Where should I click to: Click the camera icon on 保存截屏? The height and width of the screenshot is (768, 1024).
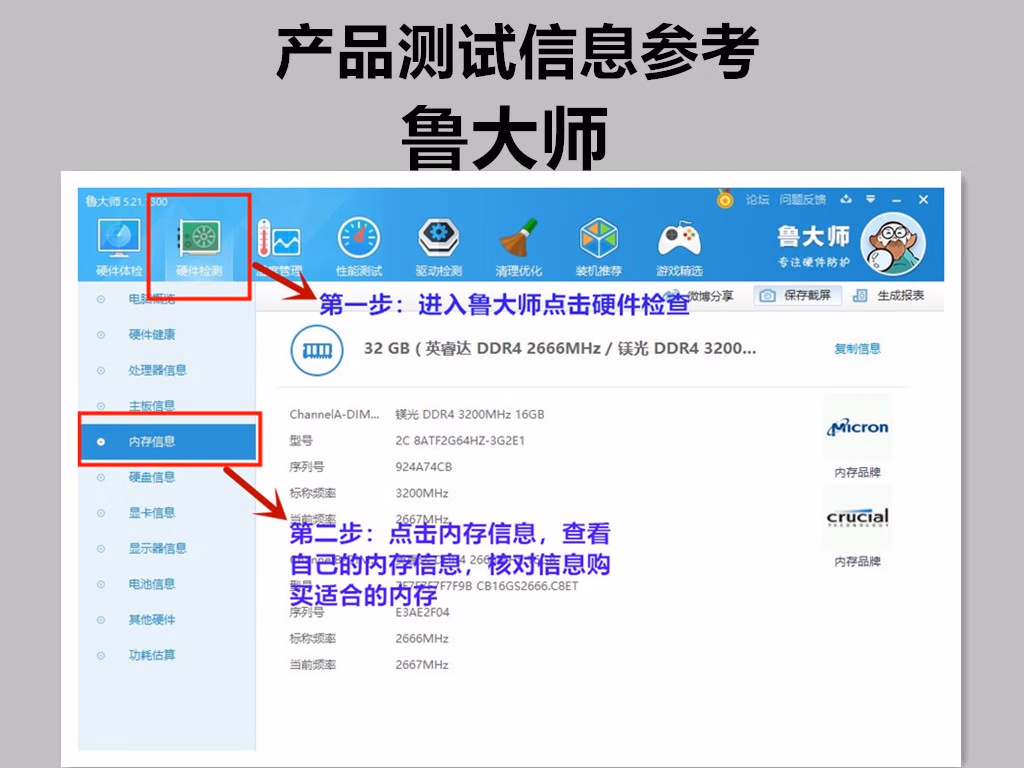[768, 296]
